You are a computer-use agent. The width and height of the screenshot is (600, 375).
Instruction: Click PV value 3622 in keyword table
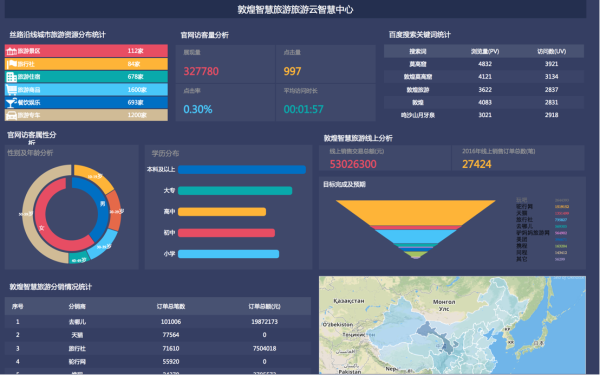[485, 90]
